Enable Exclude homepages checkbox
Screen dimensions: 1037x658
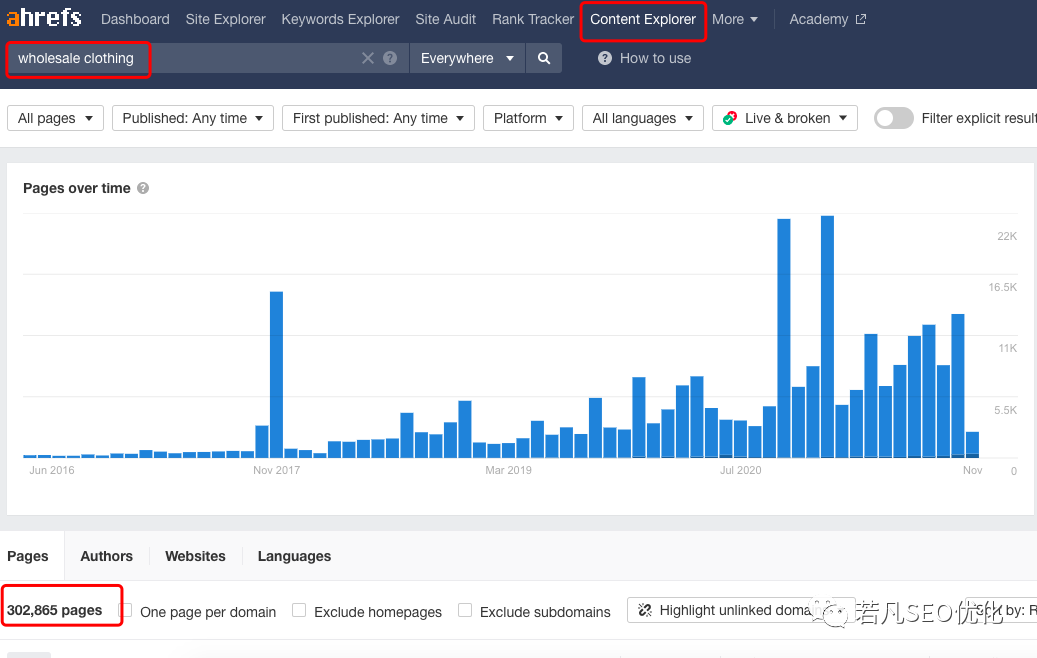pyautogui.click(x=299, y=610)
